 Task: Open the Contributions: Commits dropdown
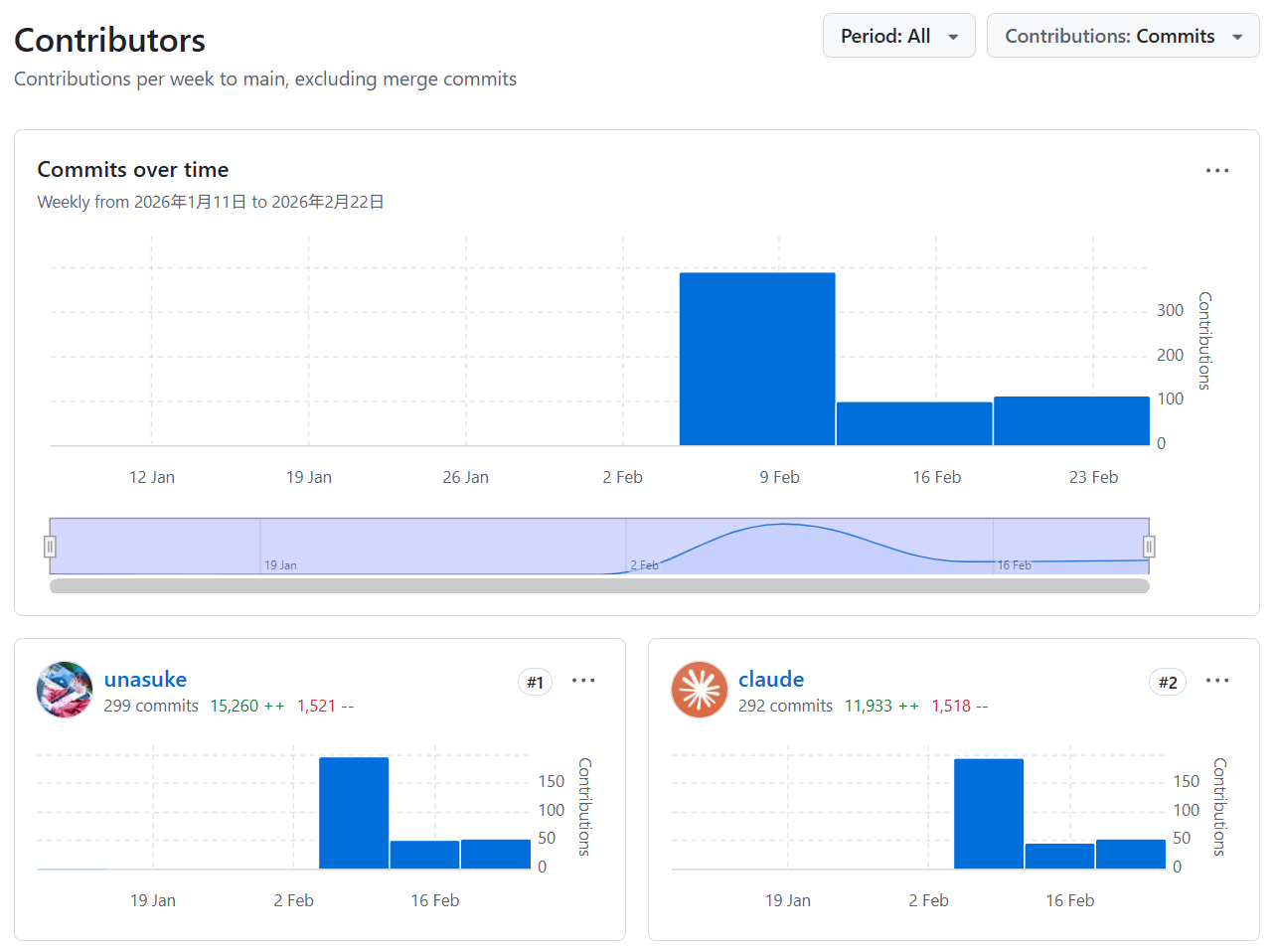click(x=1122, y=35)
